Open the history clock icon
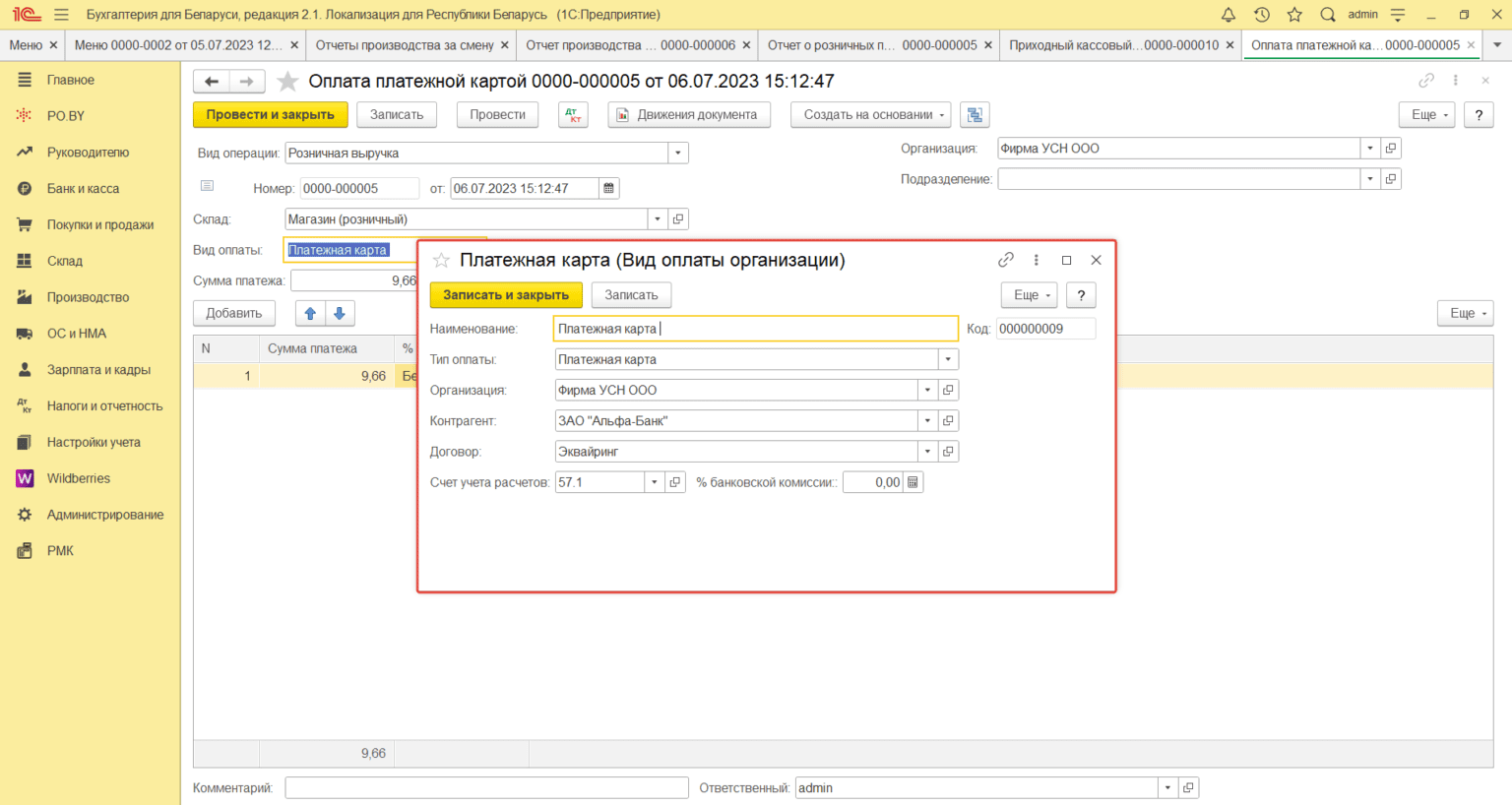The image size is (1512, 805). pos(1262,15)
